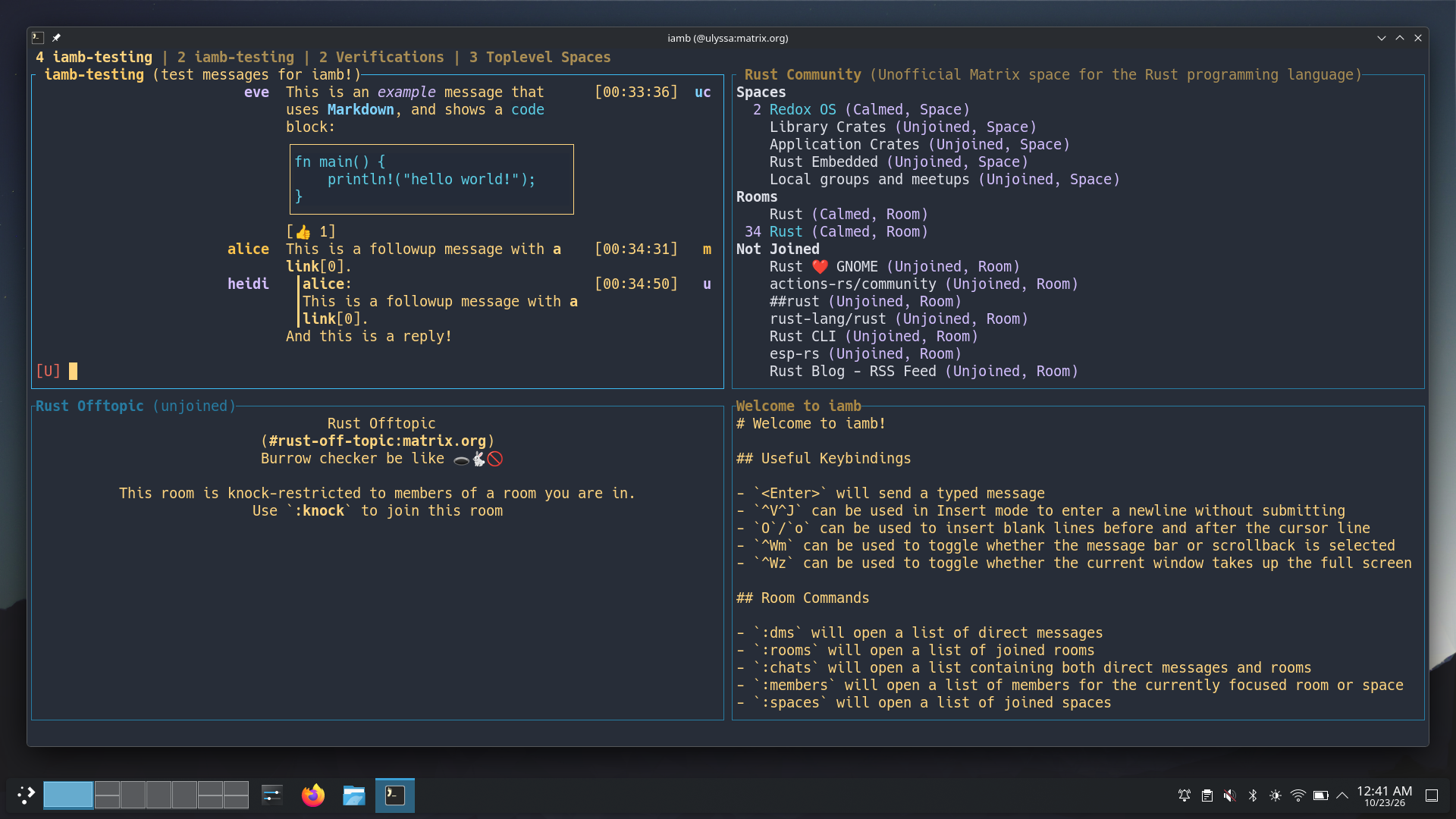Launch Firefox from the taskbar

point(313,795)
